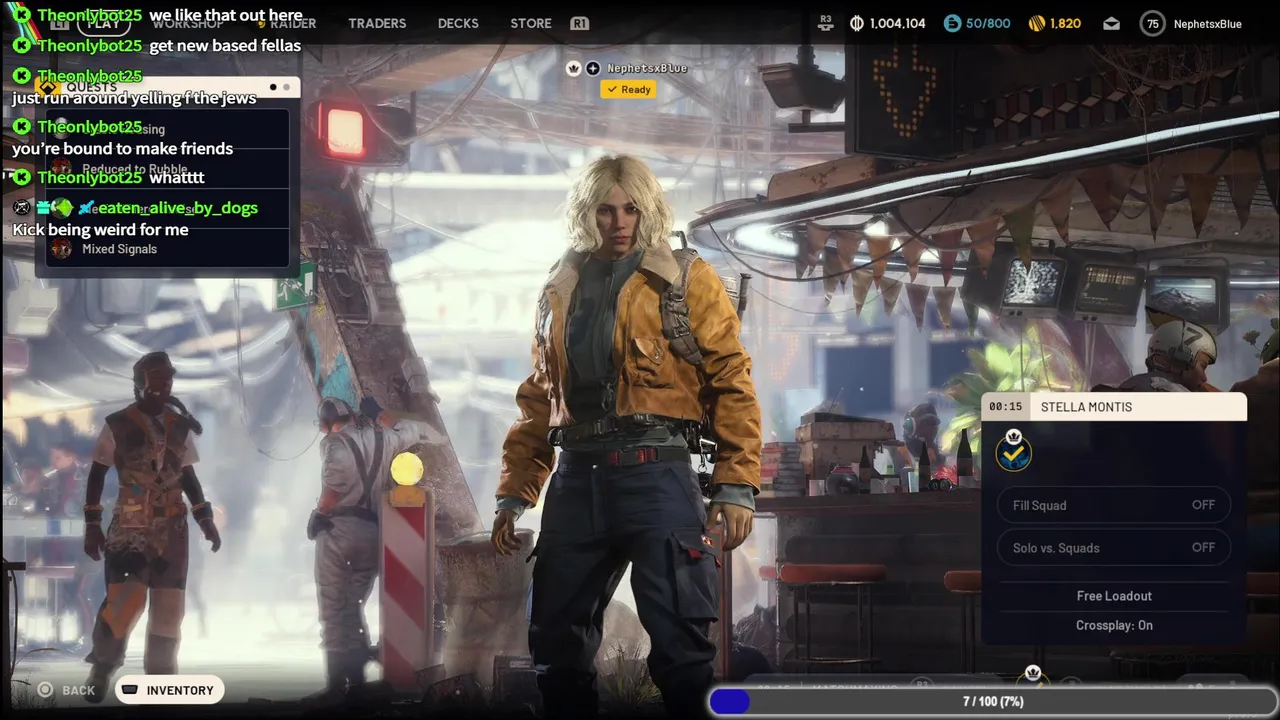Click the STELLA MONTIS map title
This screenshot has height=720, width=1280.
click(x=1086, y=407)
